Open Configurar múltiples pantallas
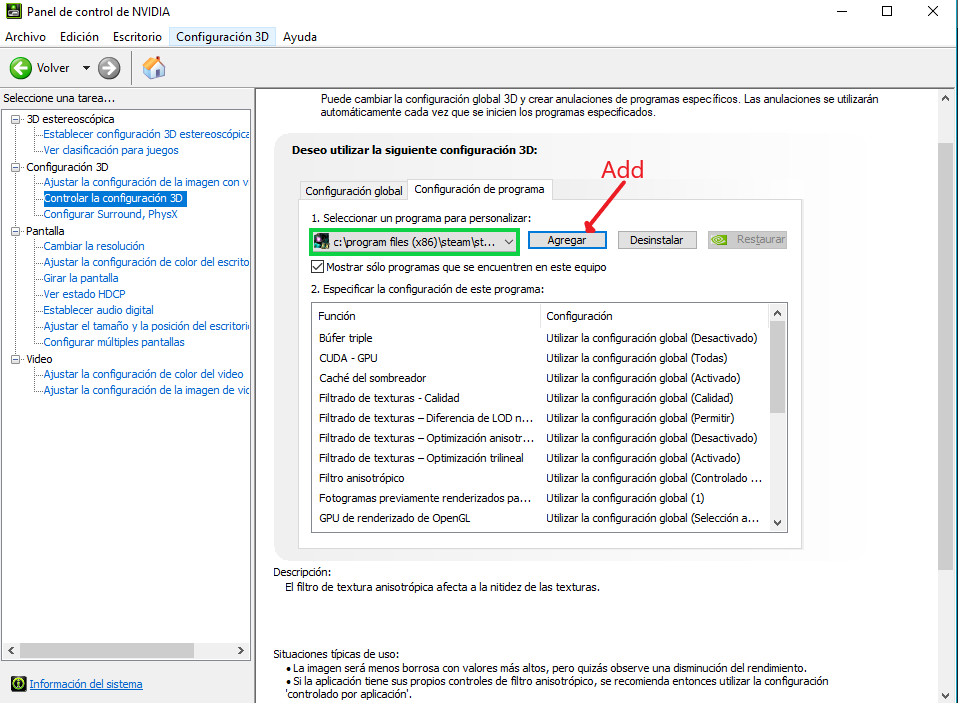Image resolution: width=958 pixels, height=703 pixels. tap(114, 342)
